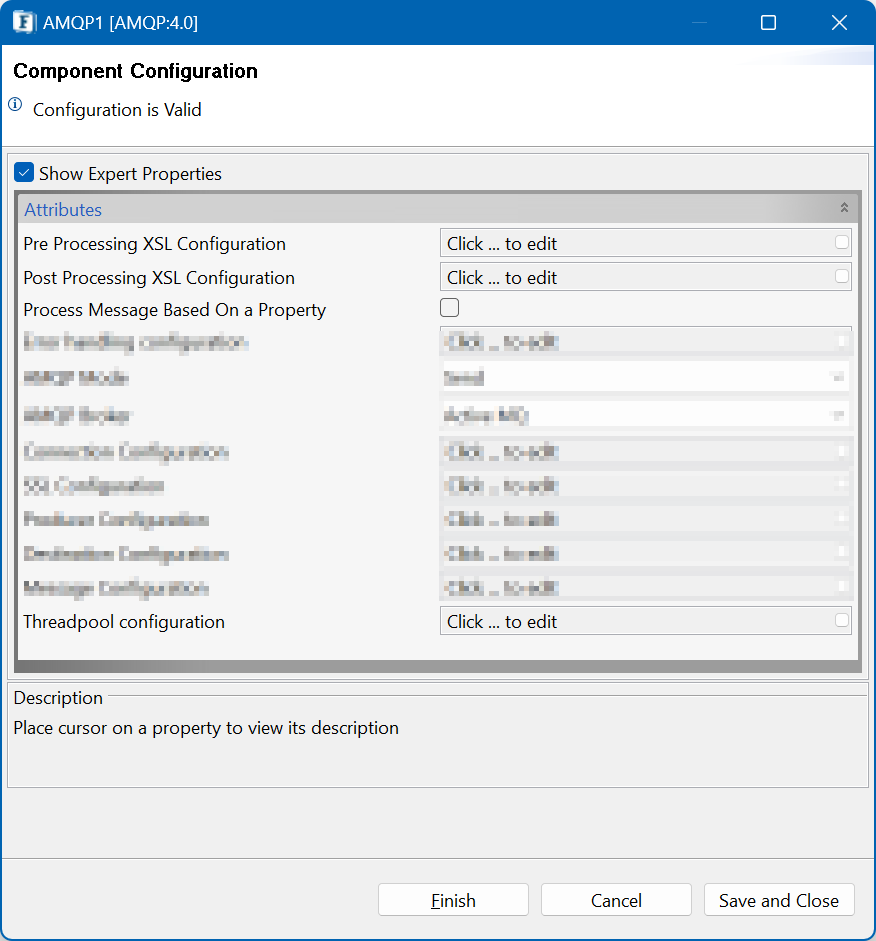Click Save and Close
Screen dimensions: 876x941
[x=779, y=900]
